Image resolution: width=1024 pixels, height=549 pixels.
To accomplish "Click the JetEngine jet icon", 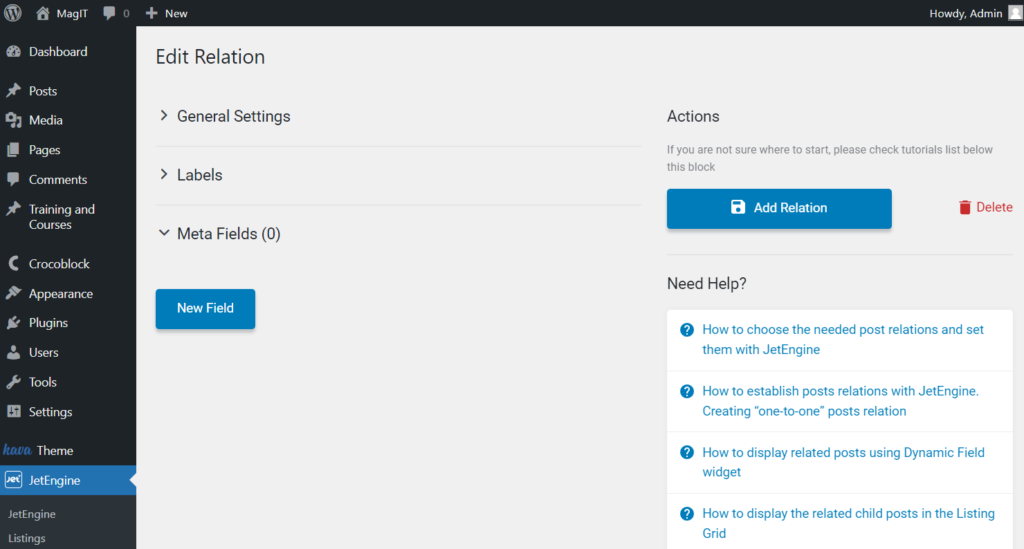I will 14,480.
